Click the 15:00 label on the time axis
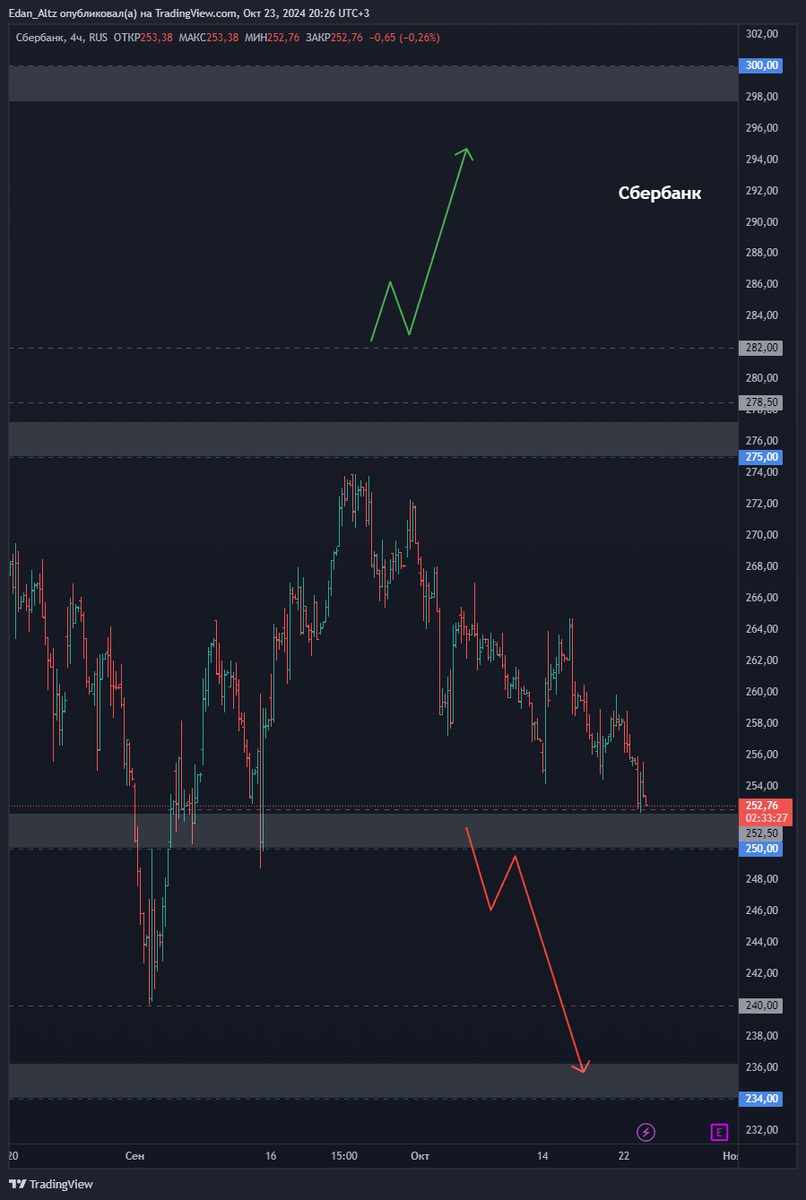Image resolution: width=806 pixels, height=1200 pixels. tap(344, 1155)
